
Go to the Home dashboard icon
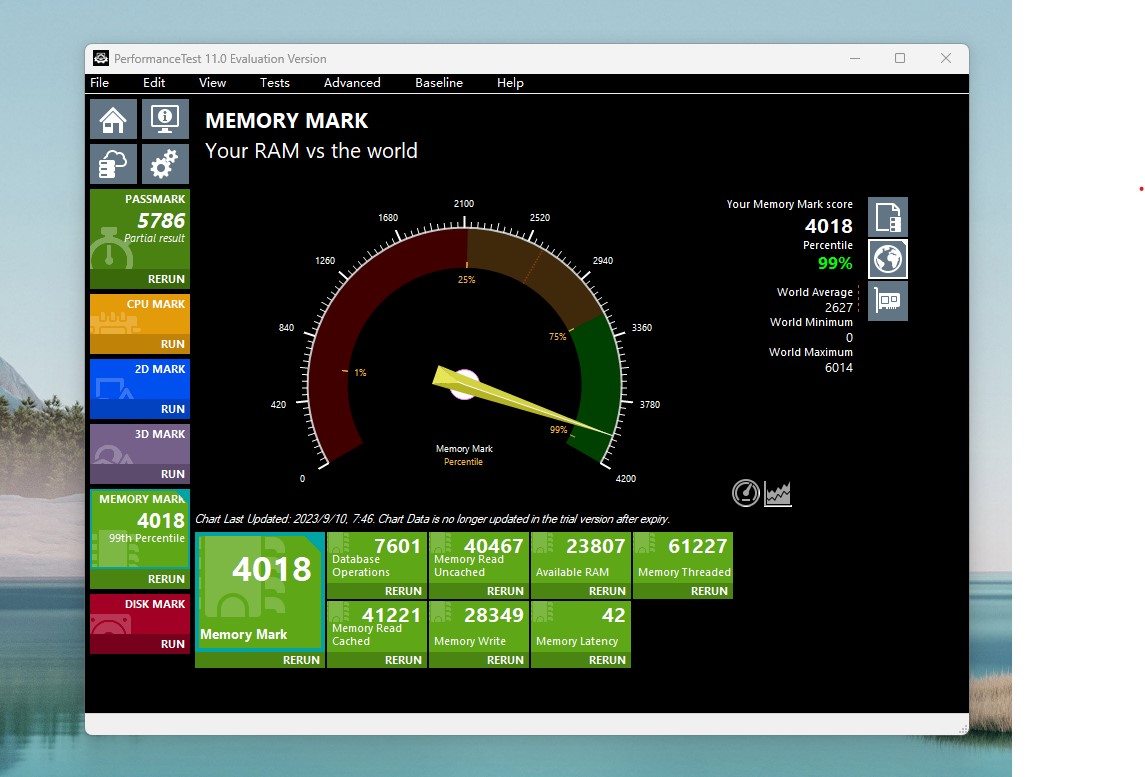click(x=113, y=119)
